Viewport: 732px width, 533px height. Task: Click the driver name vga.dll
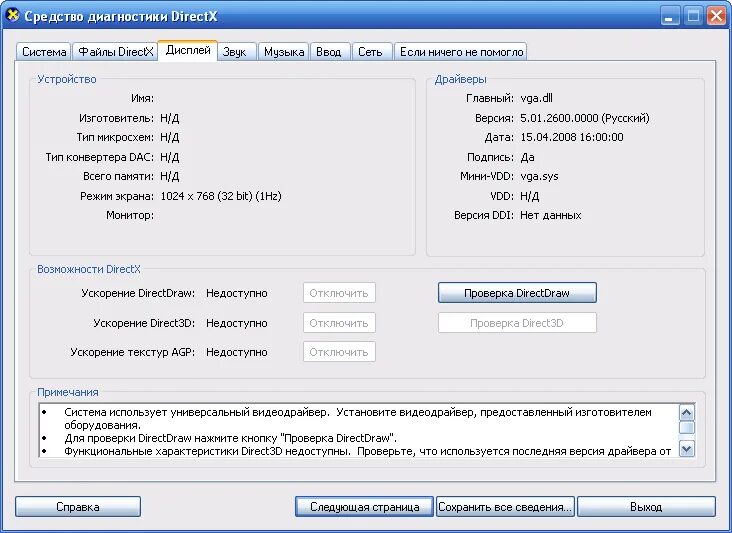tap(536, 98)
